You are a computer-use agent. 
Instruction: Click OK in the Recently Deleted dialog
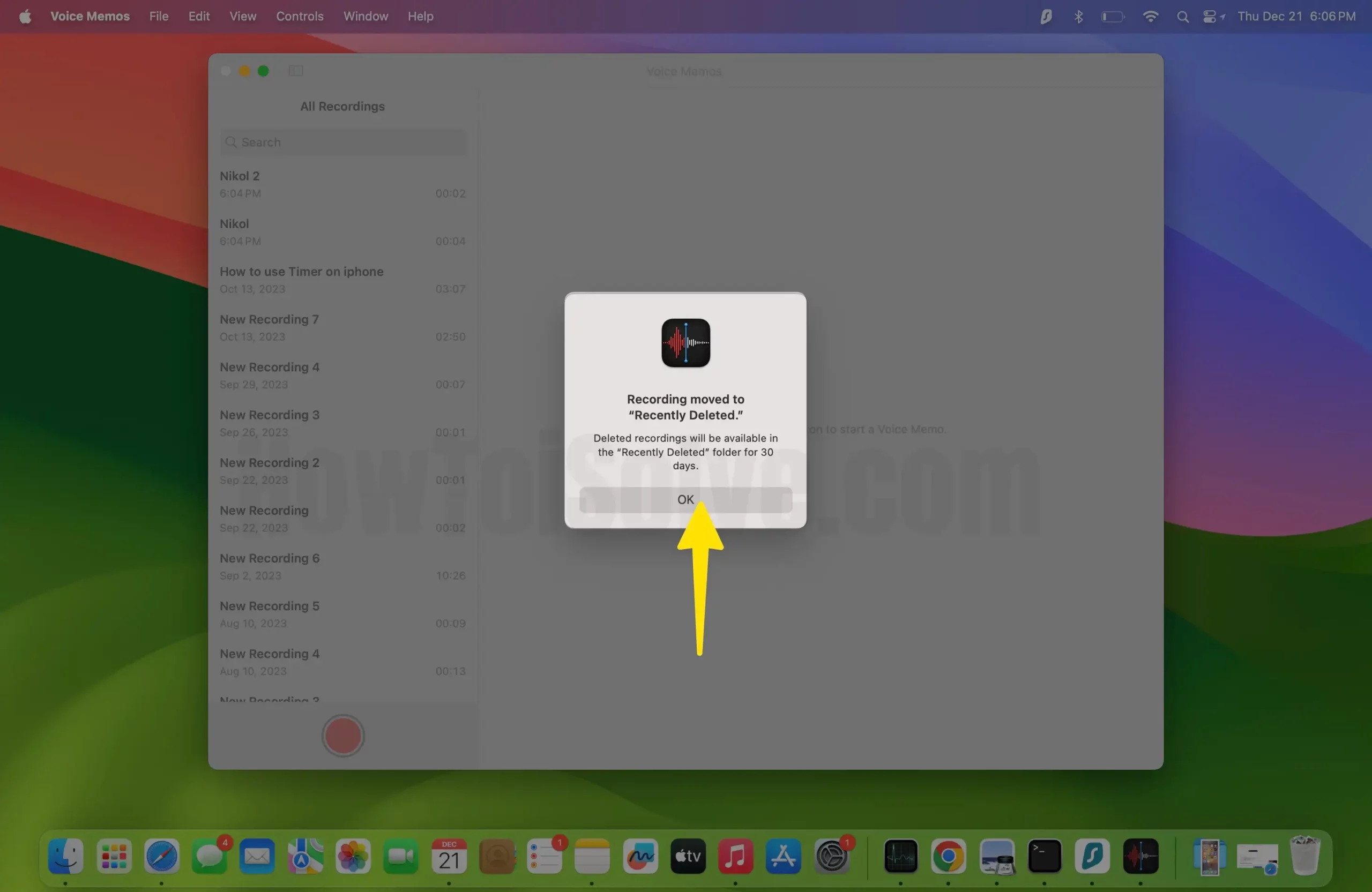coord(685,500)
